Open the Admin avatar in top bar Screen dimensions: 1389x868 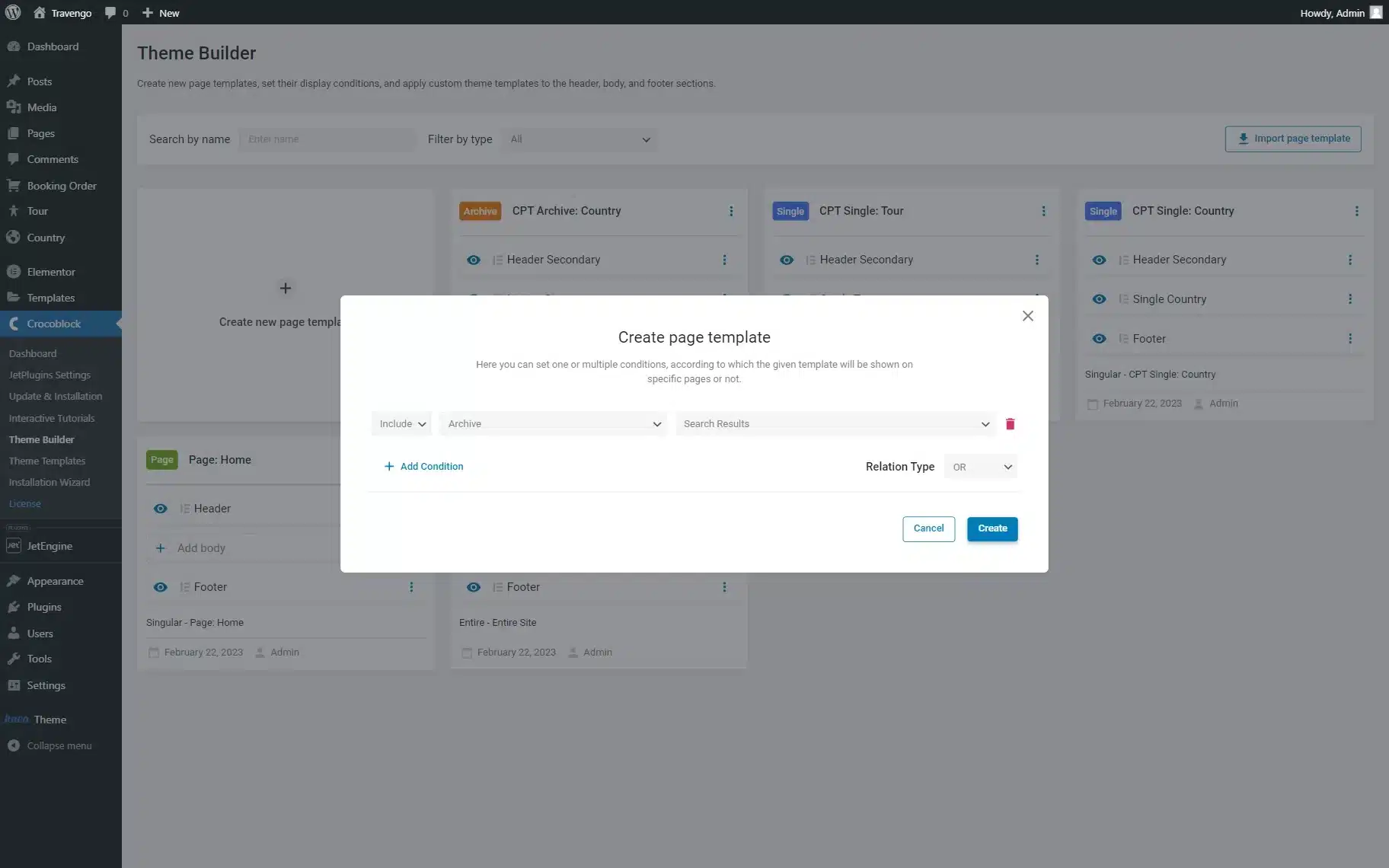1375,12
